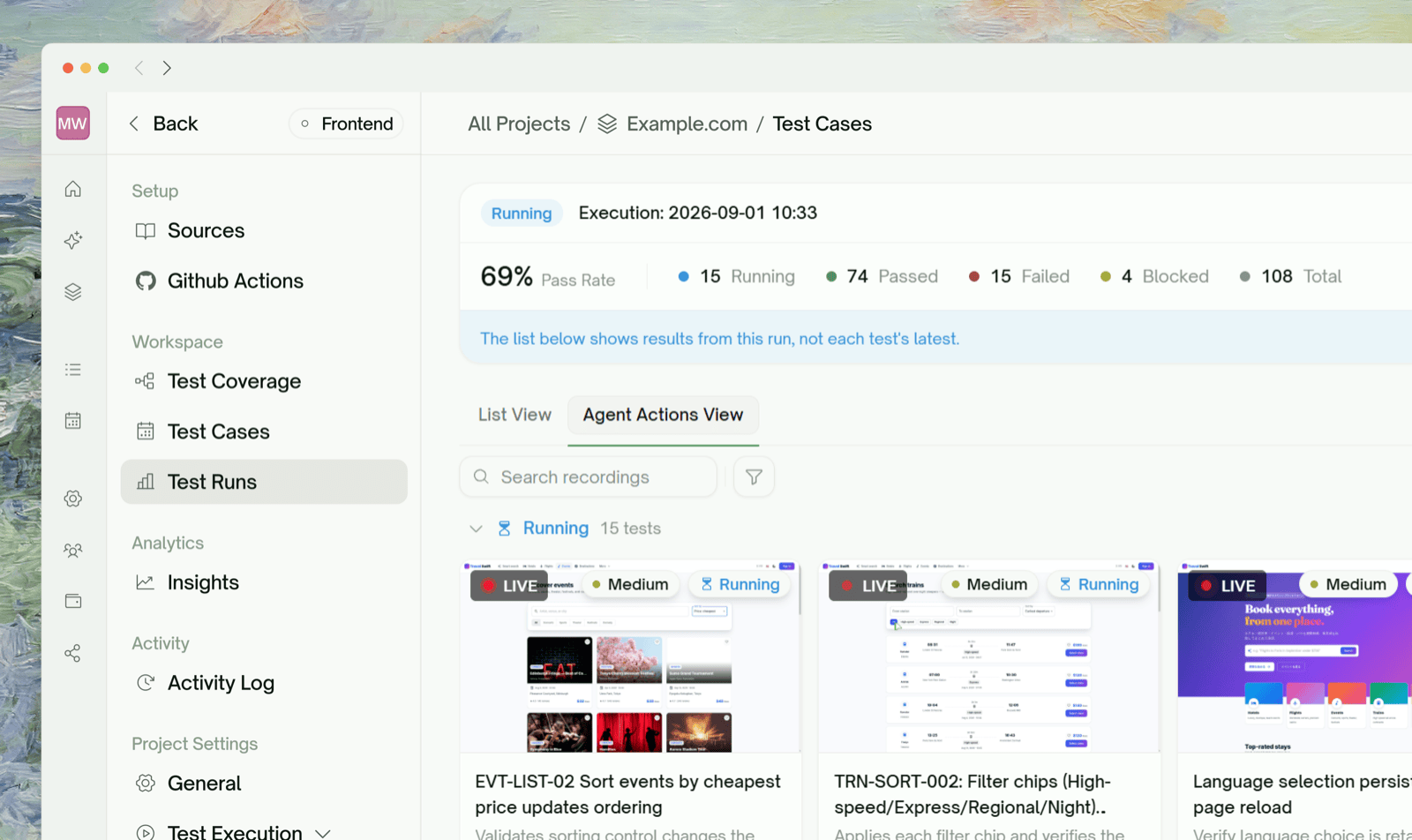1412x840 pixels.
Task: Open General project settings
Action: point(264,784)
